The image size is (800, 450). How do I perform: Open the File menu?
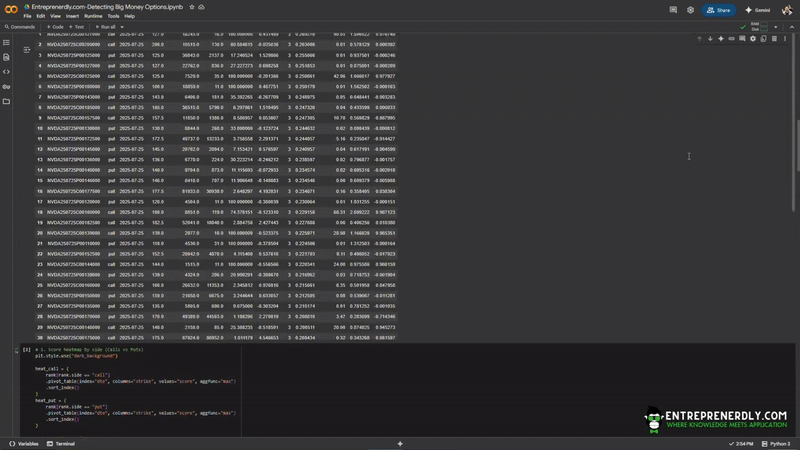coord(27,16)
